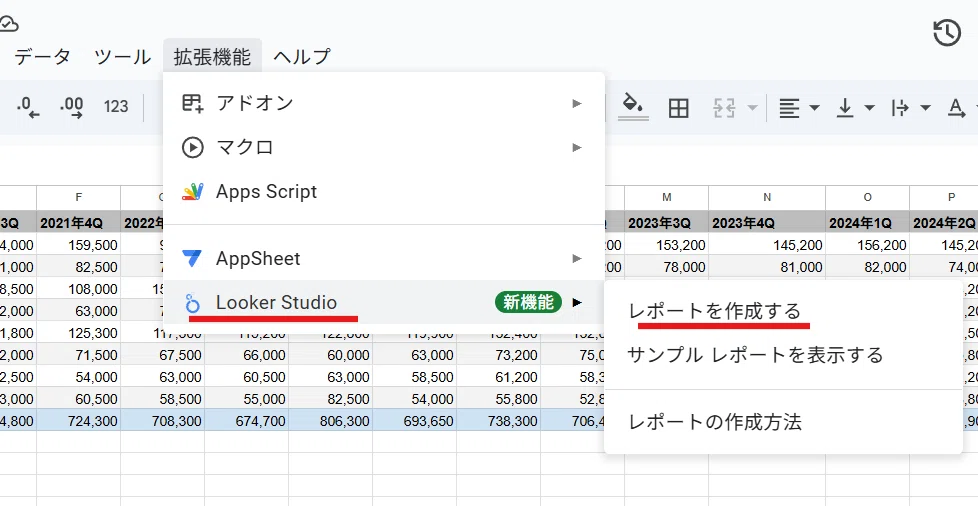Open the borders grid icon
Image resolution: width=978 pixels, height=506 pixels.
click(678, 108)
